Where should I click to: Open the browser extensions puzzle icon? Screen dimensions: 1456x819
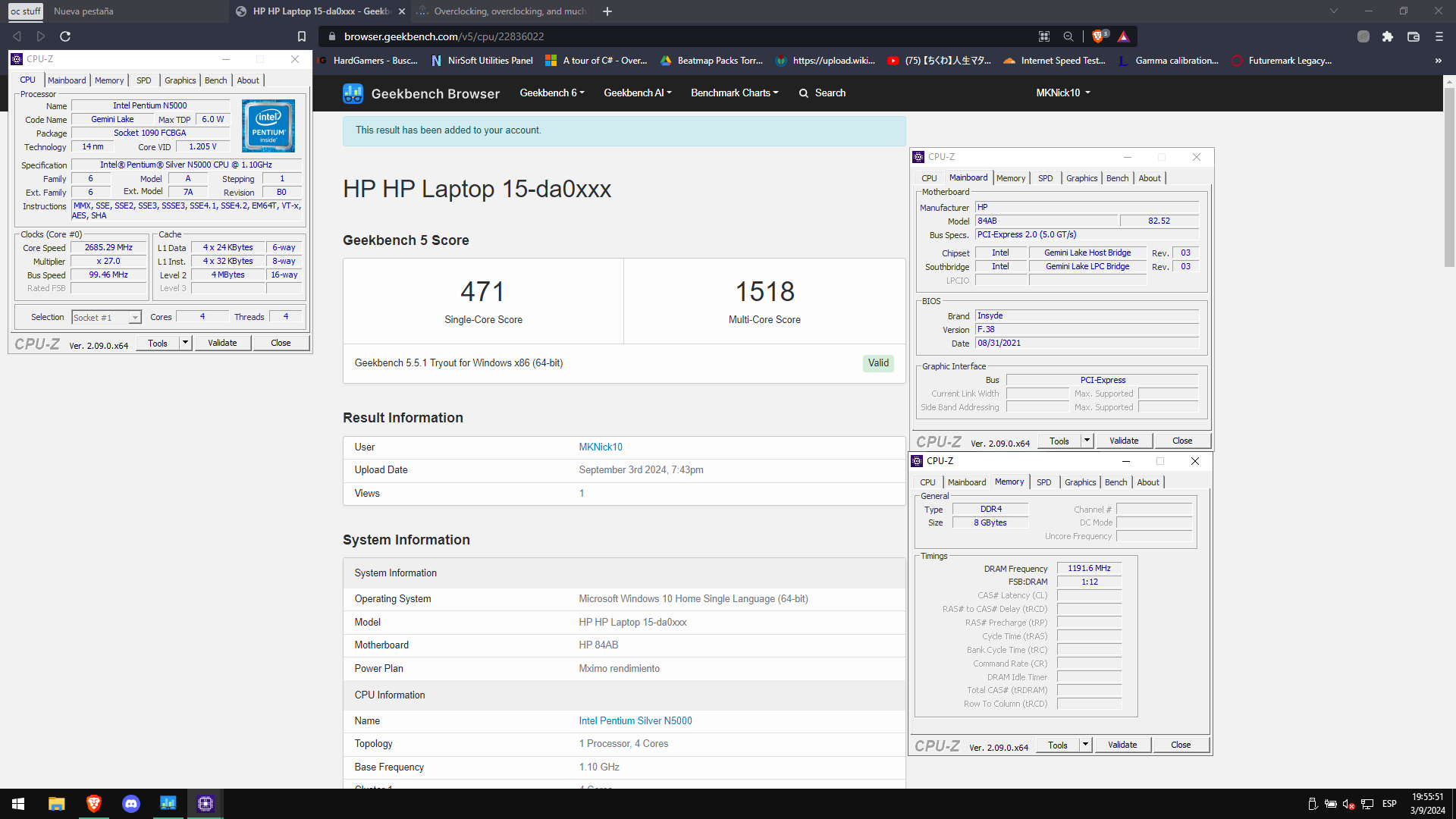click(1388, 36)
